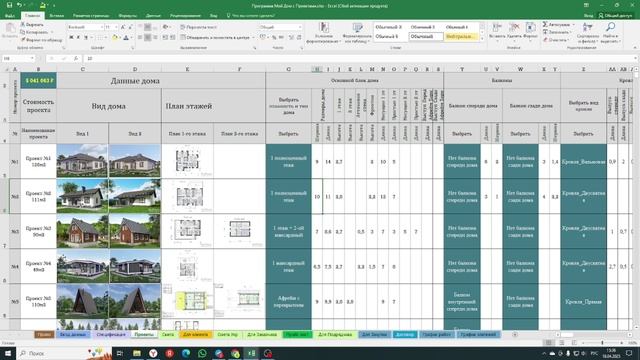Viewport: 640px width, 360px height.
Task: Expand the cell styles gallery
Action: [482, 39]
